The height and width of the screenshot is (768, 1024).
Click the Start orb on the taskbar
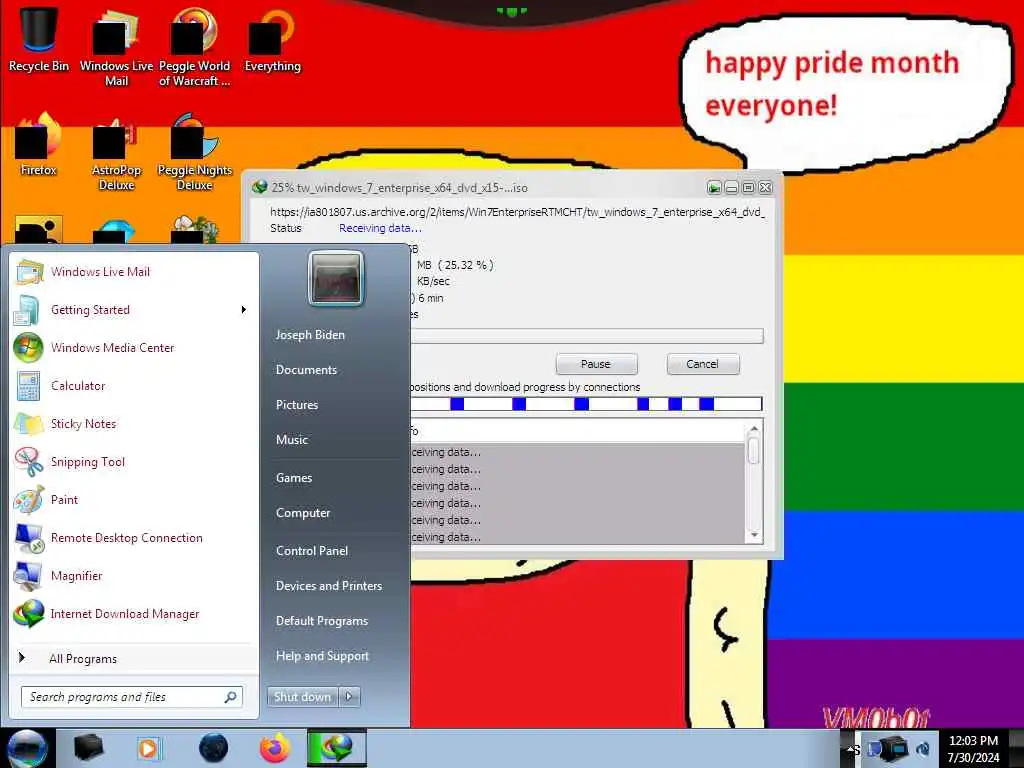click(x=27, y=748)
